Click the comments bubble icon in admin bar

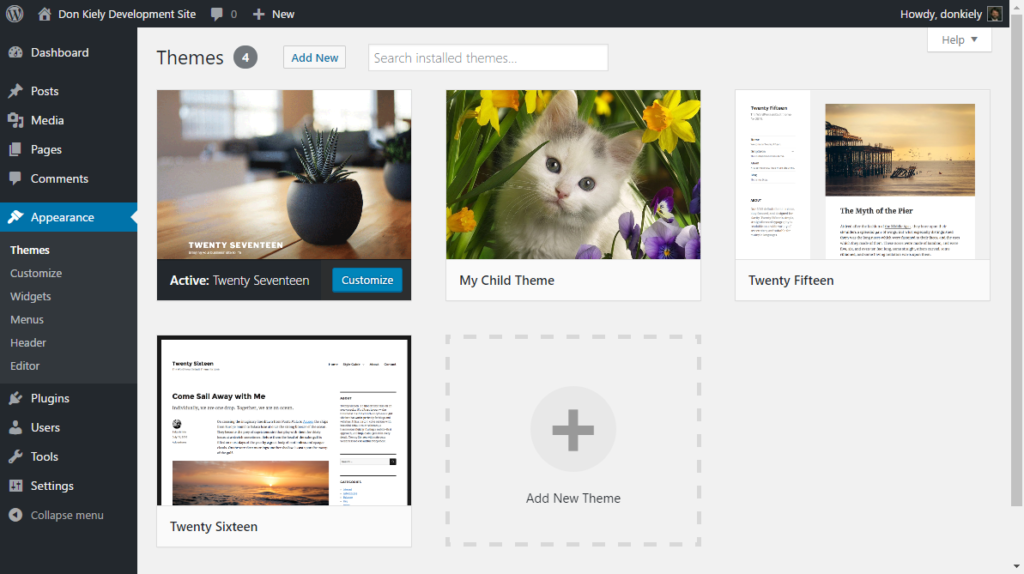(217, 14)
